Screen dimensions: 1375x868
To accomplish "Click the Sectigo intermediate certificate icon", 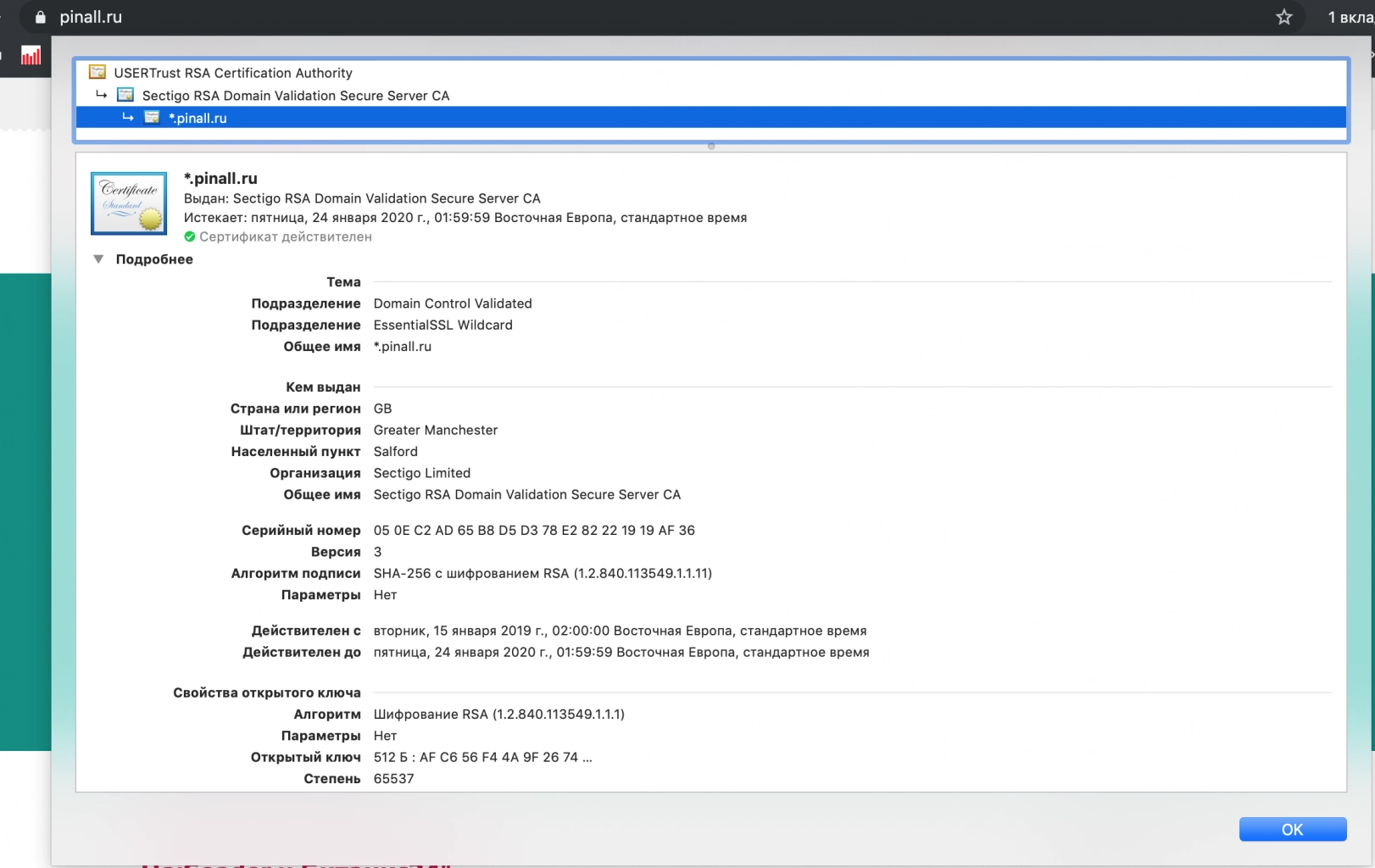I will click(x=125, y=95).
